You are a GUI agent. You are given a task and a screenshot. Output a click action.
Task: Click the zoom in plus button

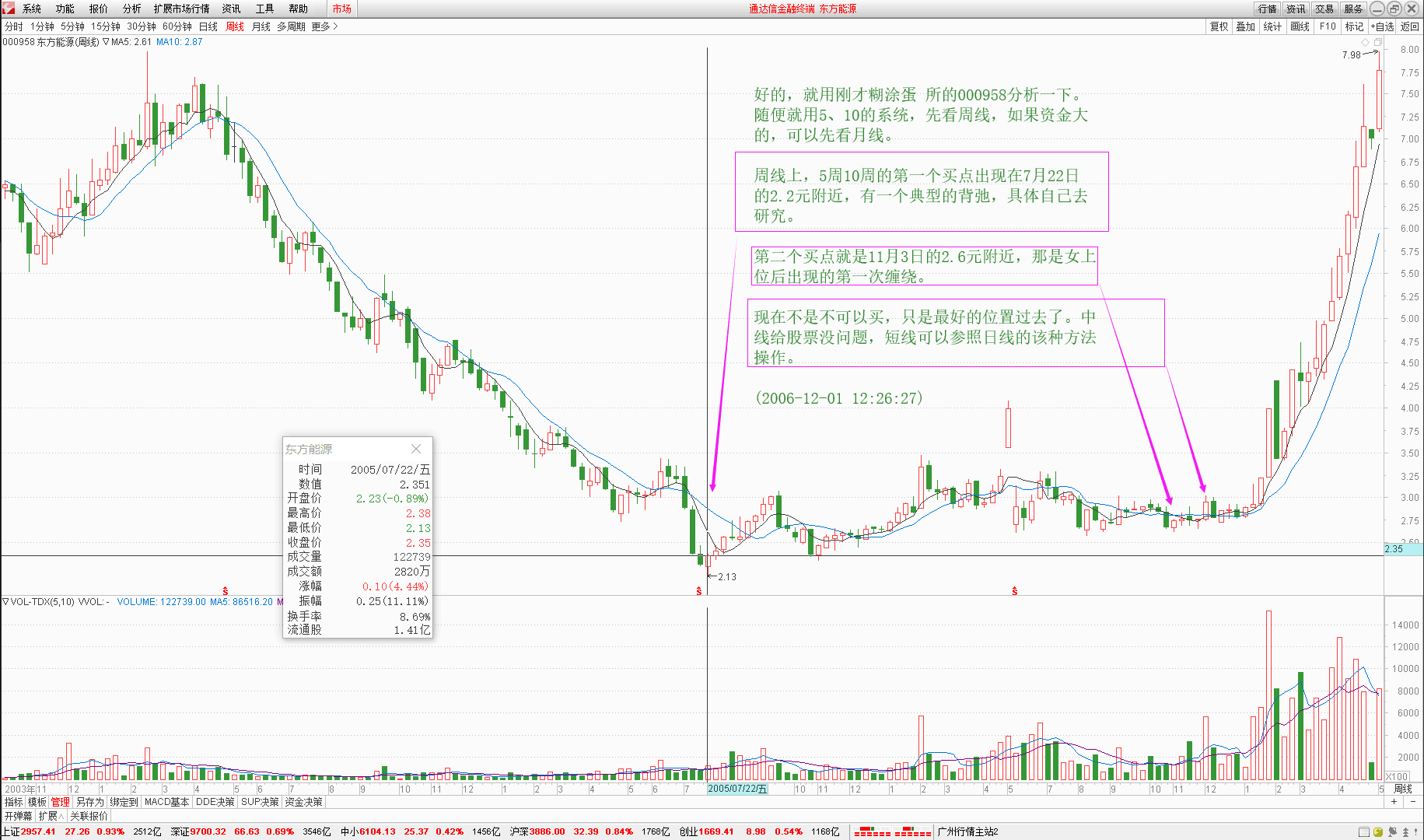tap(1394, 802)
